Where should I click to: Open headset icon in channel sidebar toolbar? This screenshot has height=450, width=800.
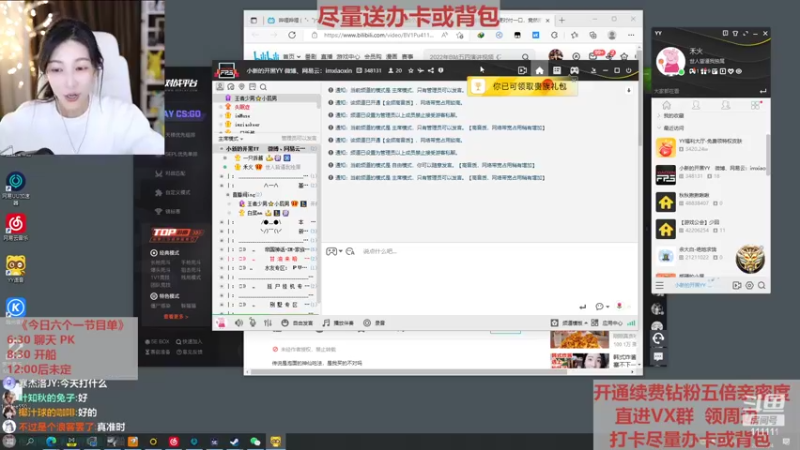click(231, 87)
